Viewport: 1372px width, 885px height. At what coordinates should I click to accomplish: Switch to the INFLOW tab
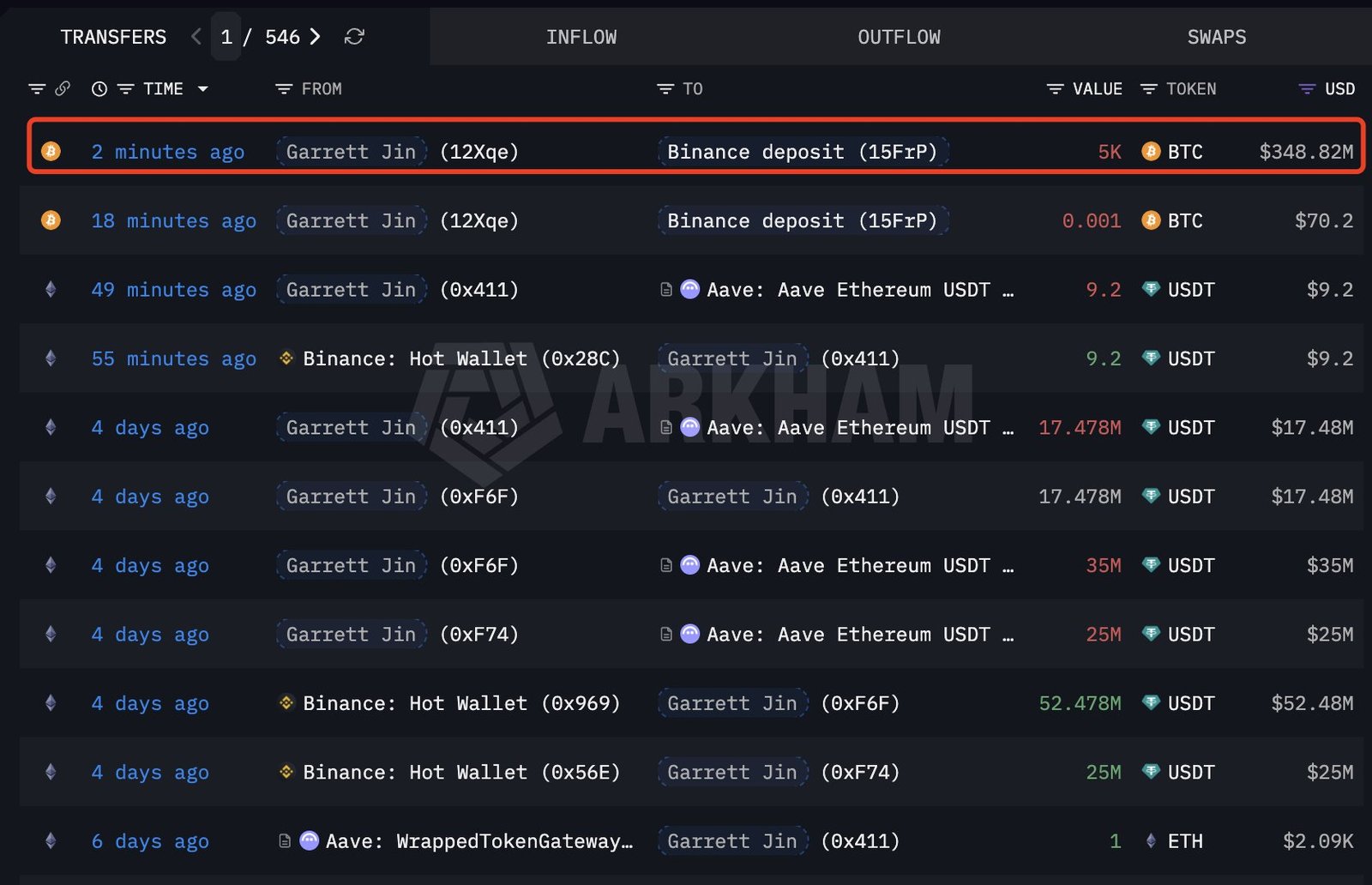[581, 37]
